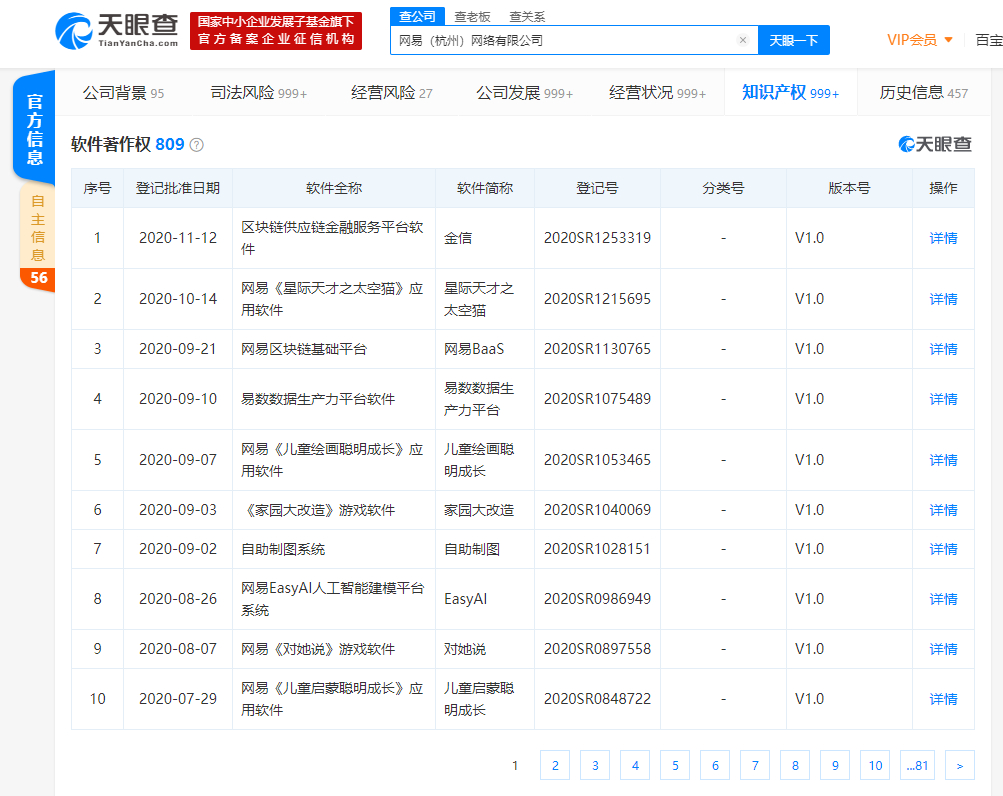Select the 官方信息 side tab
Viewport: 1003px width, 796px height.
pyautogui.click(x=35, y=128)
